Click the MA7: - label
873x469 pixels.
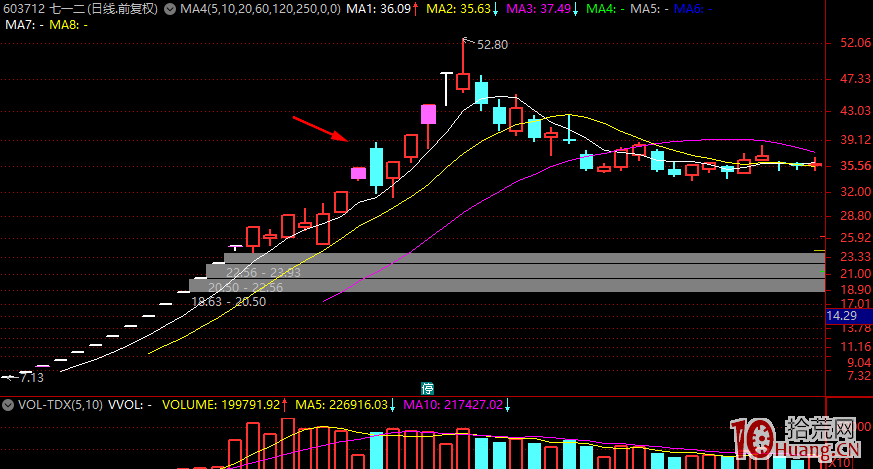click(x=24, y=25)
